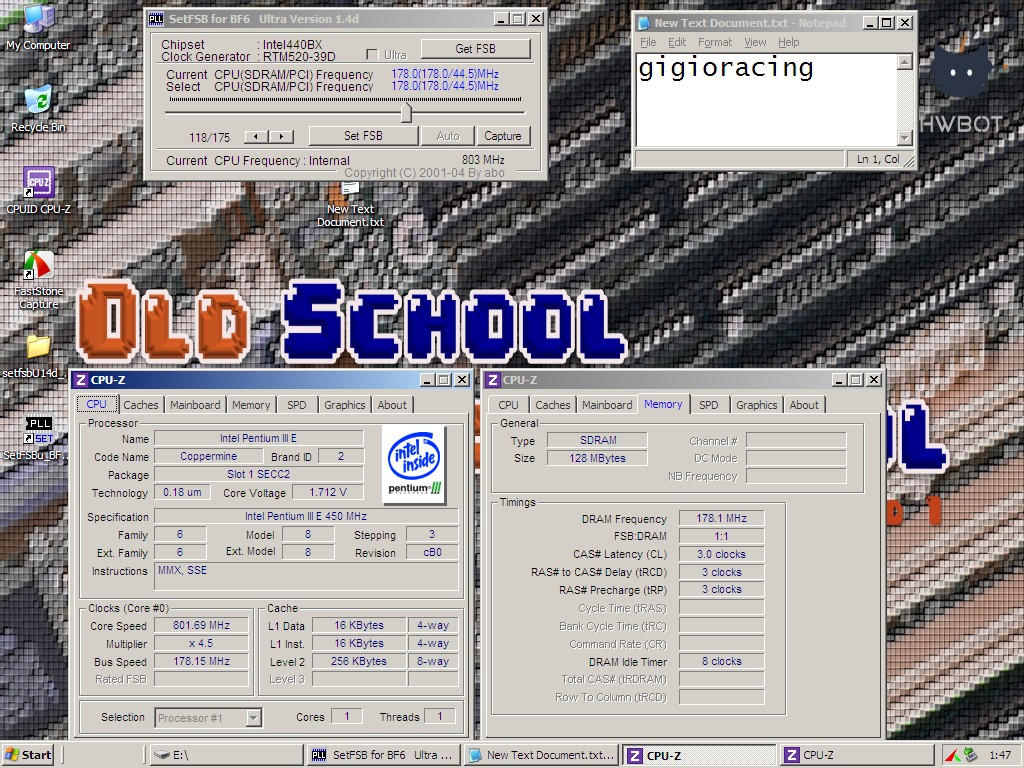
Task: Switch to Mainboard tab in left CPU-Z
Action: pyautogui.click(x=195, y=405)
